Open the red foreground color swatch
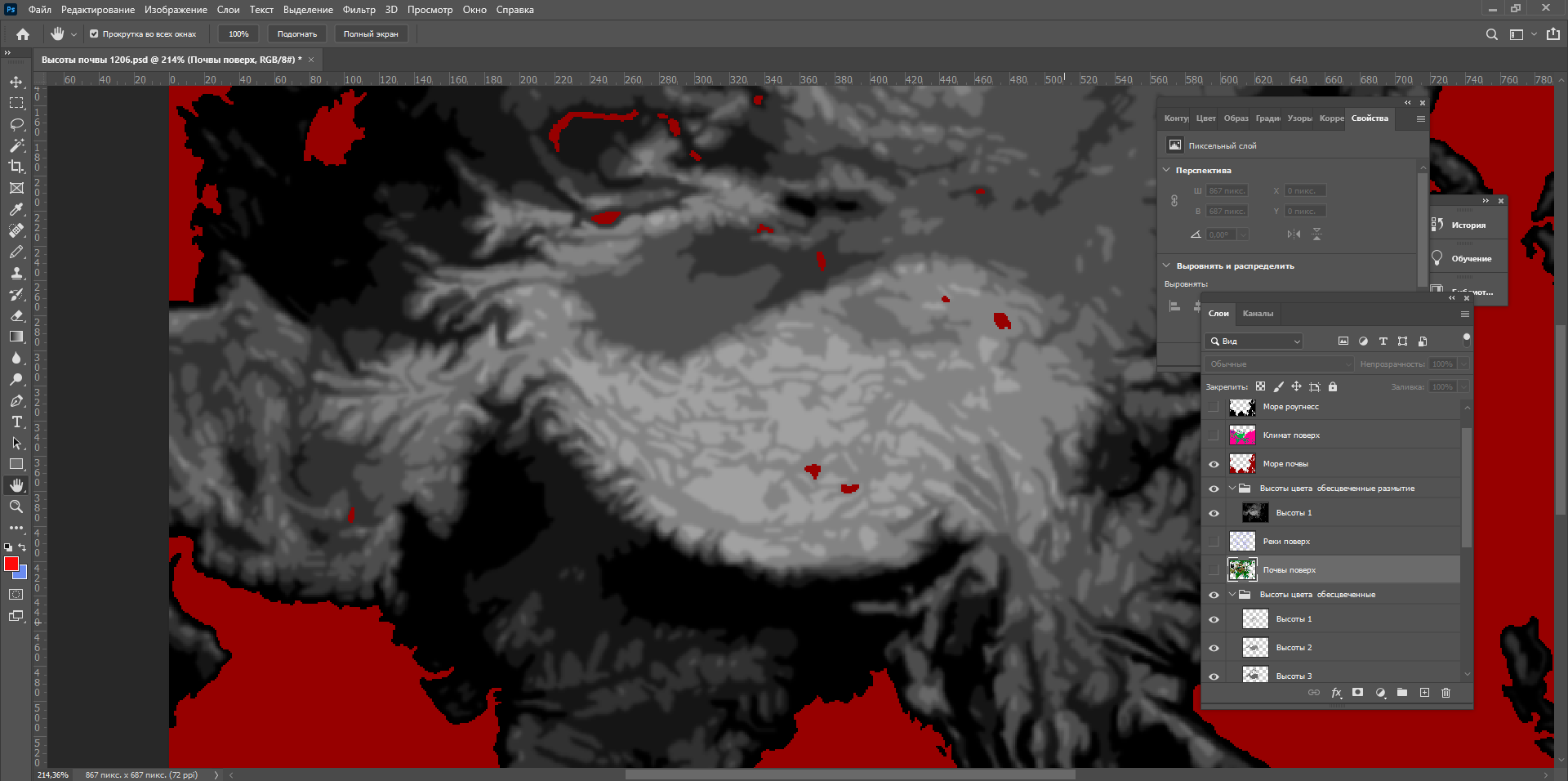 click(x=11, y=564)
